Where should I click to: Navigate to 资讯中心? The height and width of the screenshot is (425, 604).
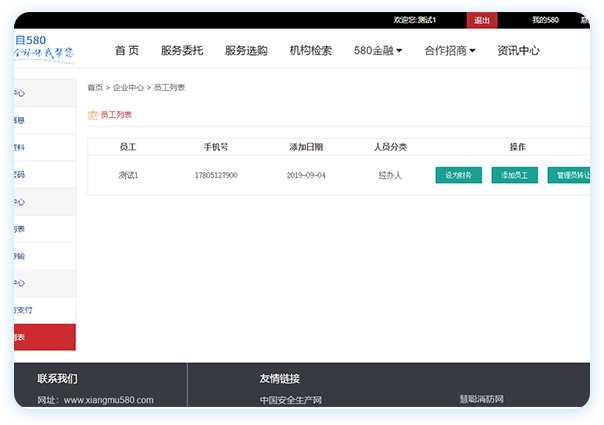[518, 51]
